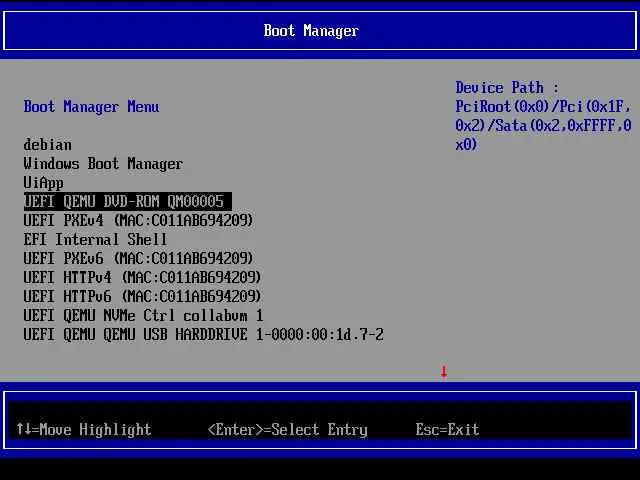
Task: Click the red scroll-down arrow indicator
Action: pos(444,372)
